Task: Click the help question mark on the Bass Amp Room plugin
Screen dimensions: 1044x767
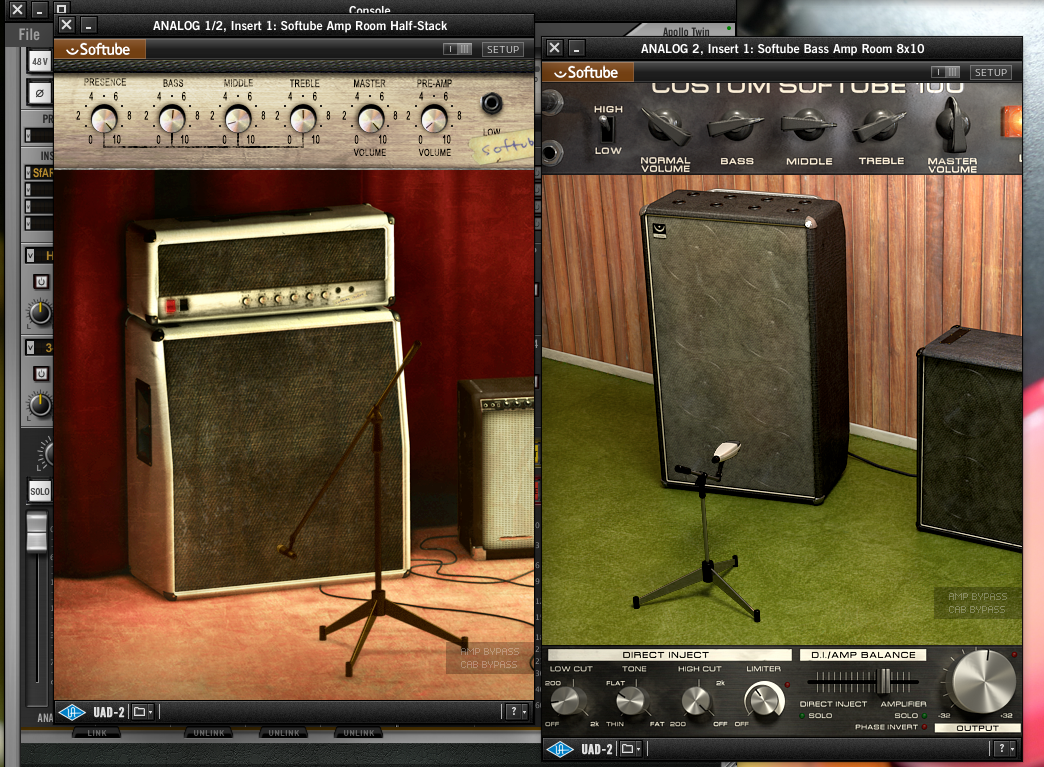Action: point(1004,748)
